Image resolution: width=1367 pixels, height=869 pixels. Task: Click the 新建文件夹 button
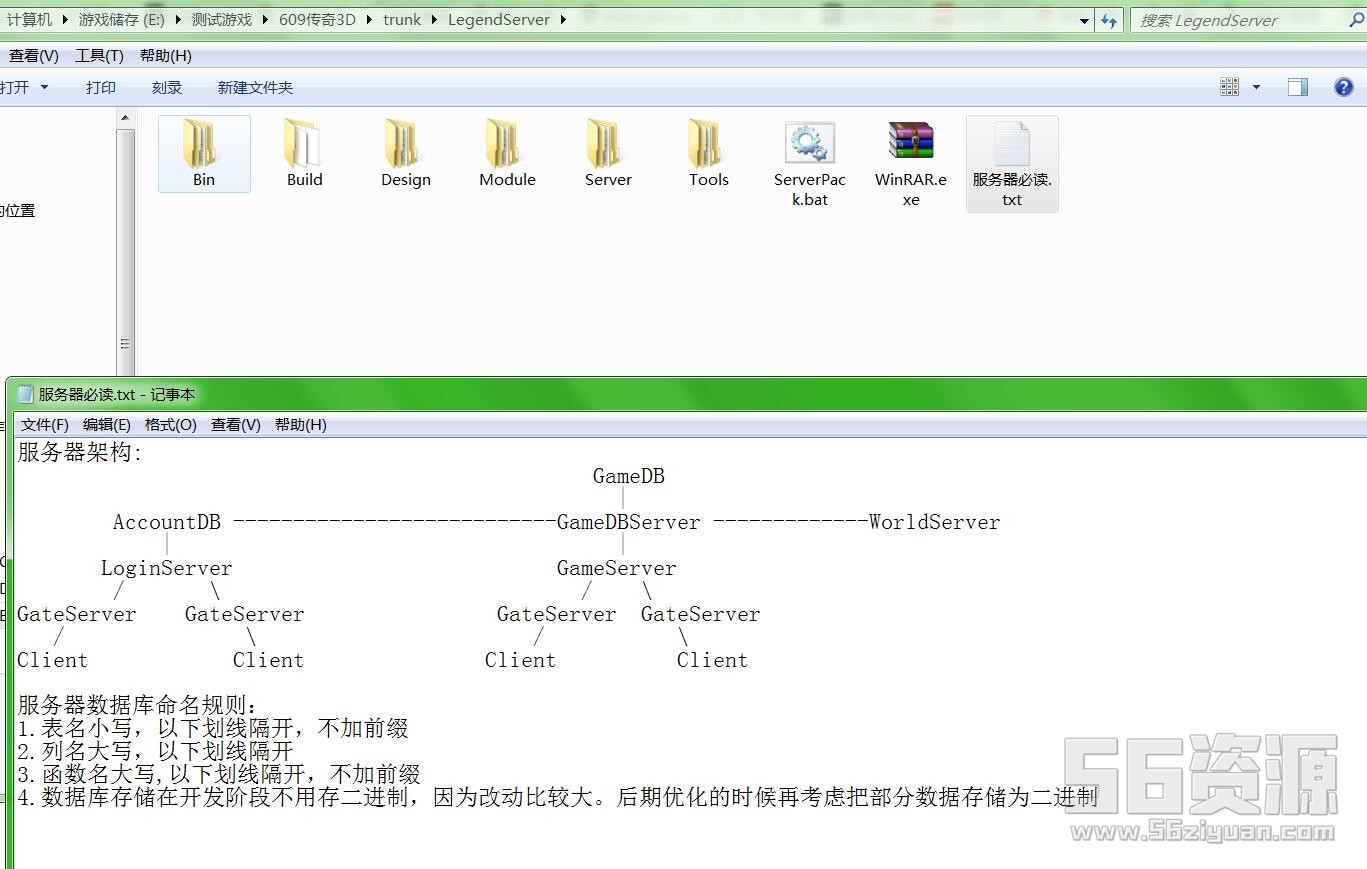click(255, 88)
